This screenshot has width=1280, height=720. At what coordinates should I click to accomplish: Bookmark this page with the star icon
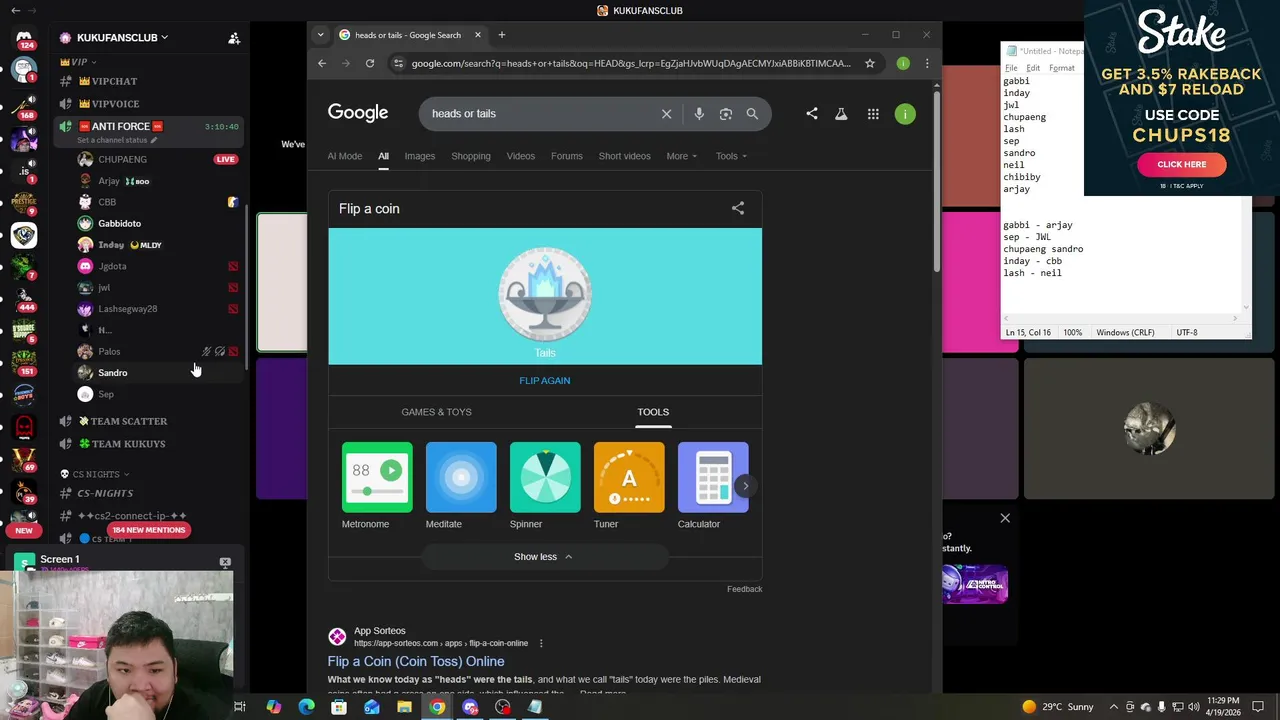click(x=870, y=63)
